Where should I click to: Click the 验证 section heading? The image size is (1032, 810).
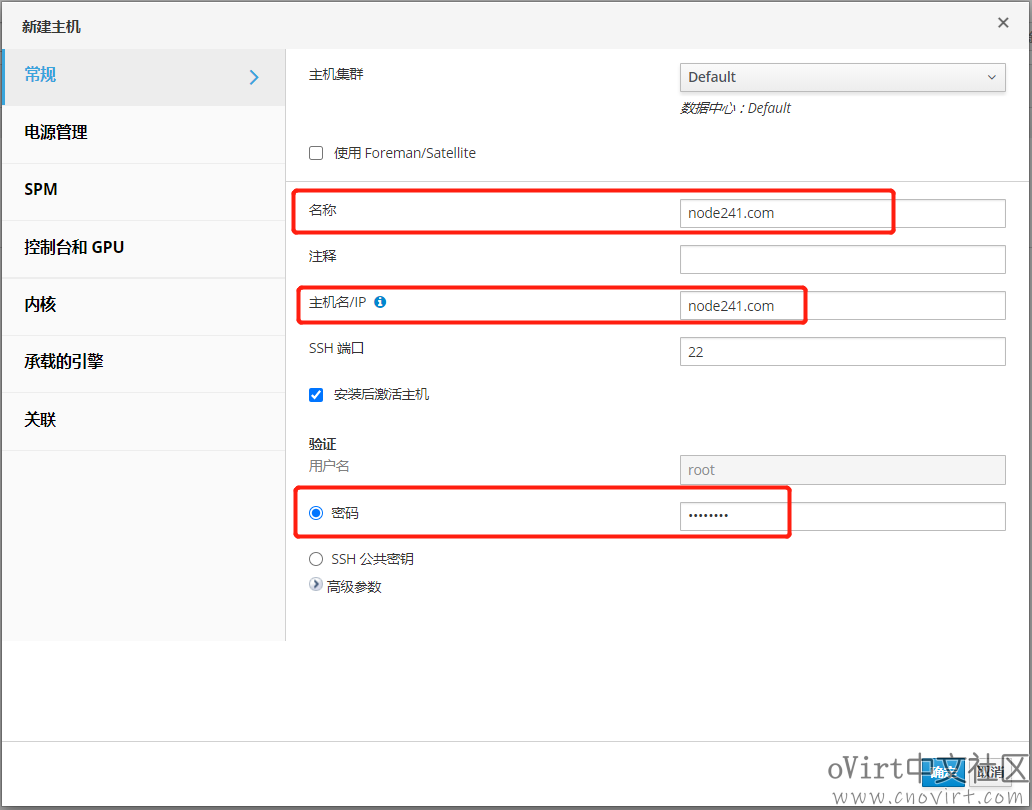pyautogui.click(x=322, y=444)
